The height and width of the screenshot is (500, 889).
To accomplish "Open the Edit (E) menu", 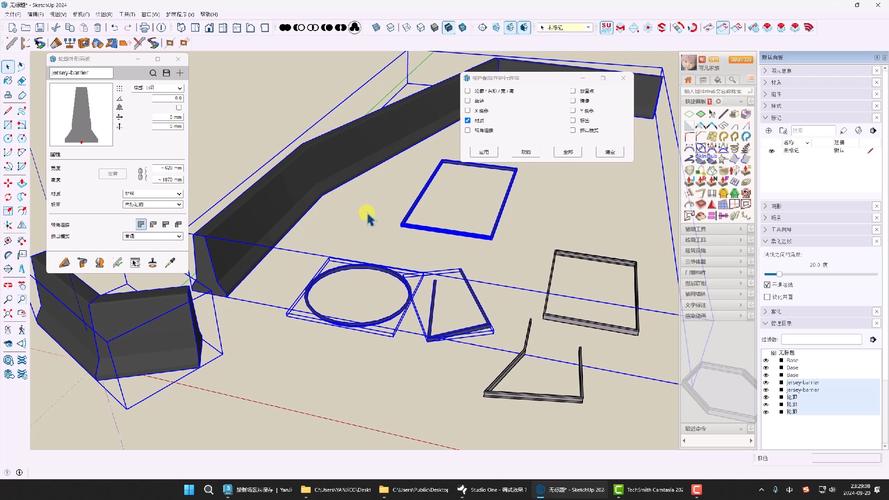I will (x=35, y=14).
